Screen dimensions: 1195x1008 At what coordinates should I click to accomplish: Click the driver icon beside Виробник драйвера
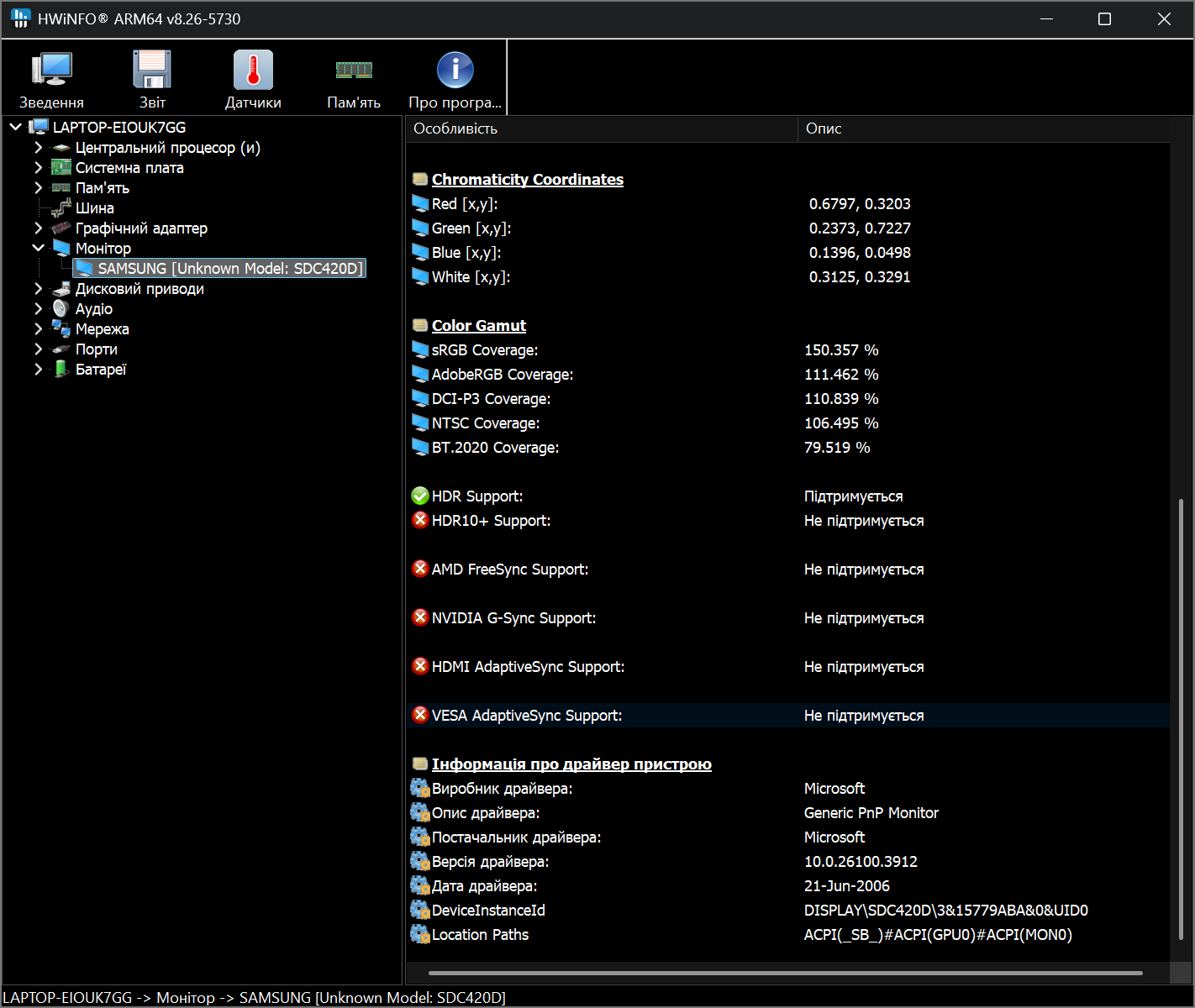pyautogui.click(x=420, y=788)
